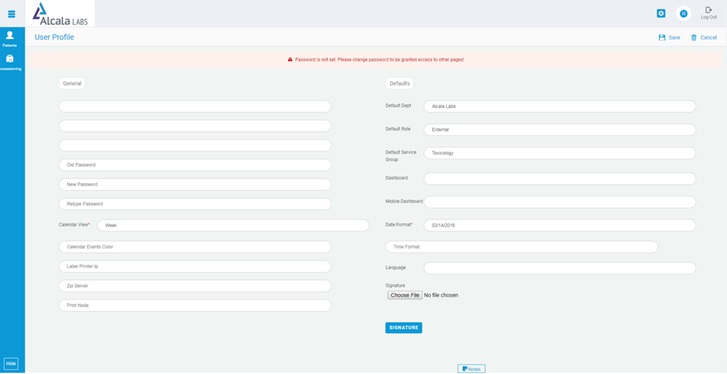The height and width of the screenshot is (374, 727).
Task: Open the Time Format field
Action: (522, 247)
